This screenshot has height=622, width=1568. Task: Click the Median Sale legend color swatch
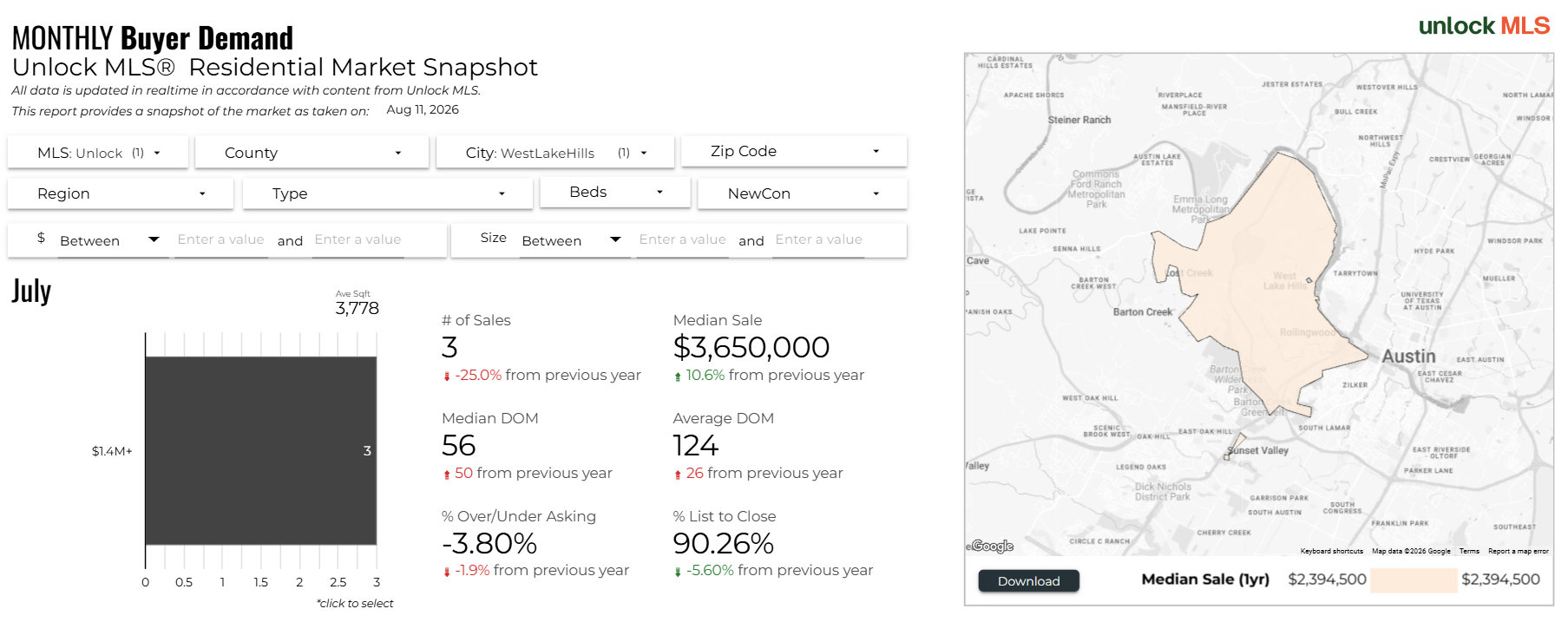(1414, 579)
